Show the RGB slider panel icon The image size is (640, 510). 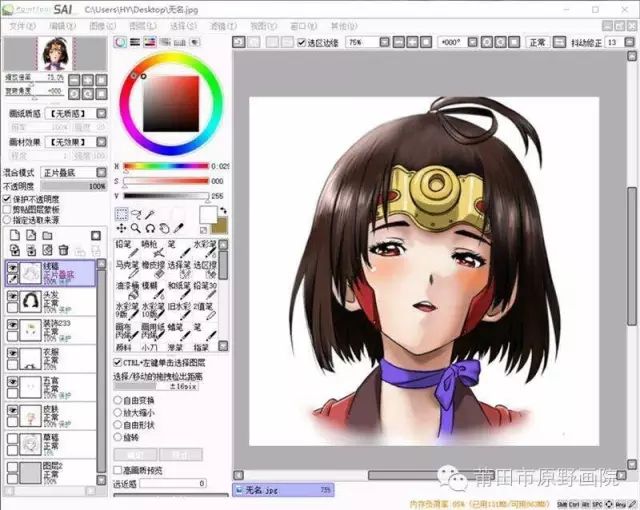point(135,42)
